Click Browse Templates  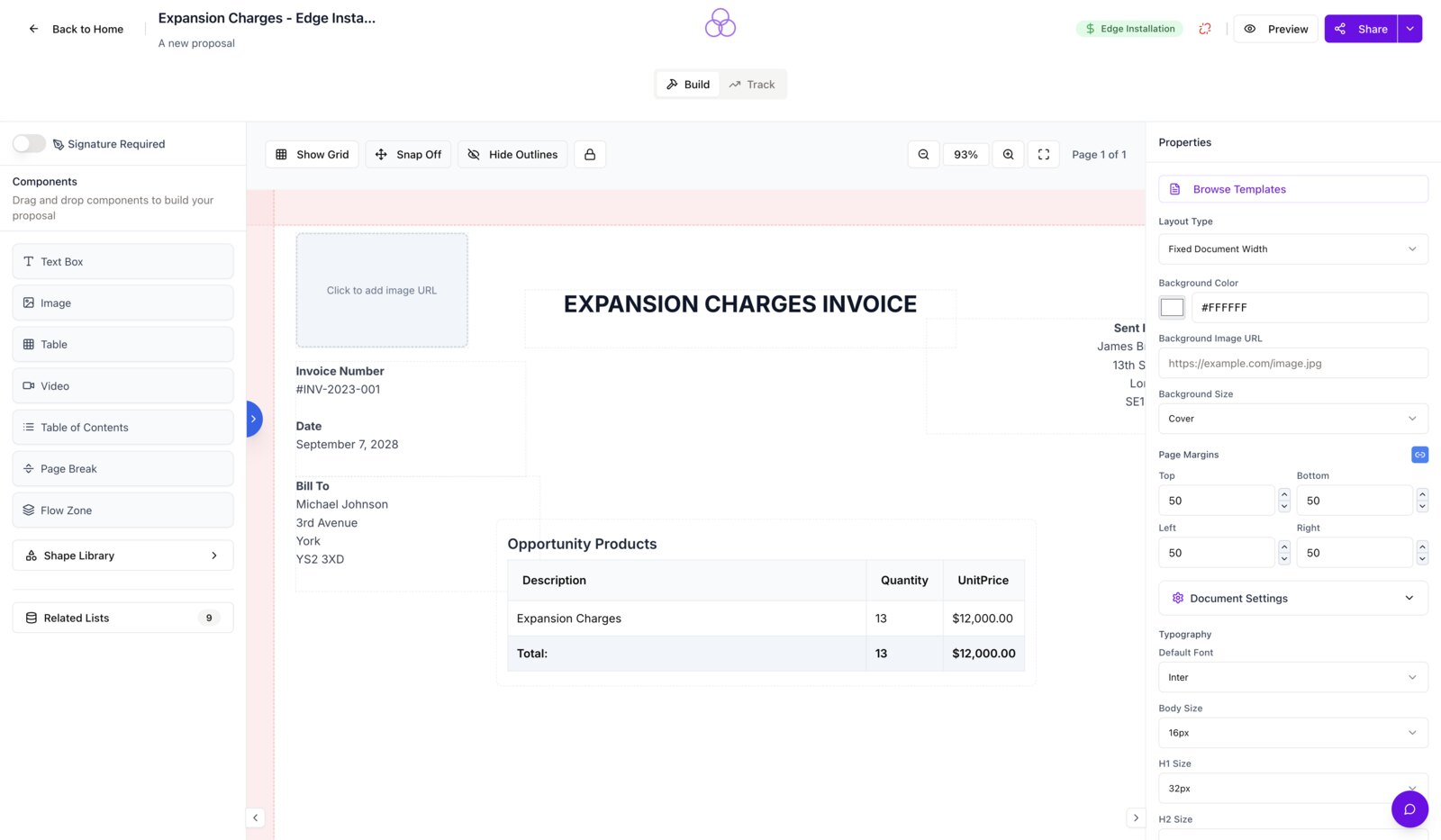(1292, 189)
